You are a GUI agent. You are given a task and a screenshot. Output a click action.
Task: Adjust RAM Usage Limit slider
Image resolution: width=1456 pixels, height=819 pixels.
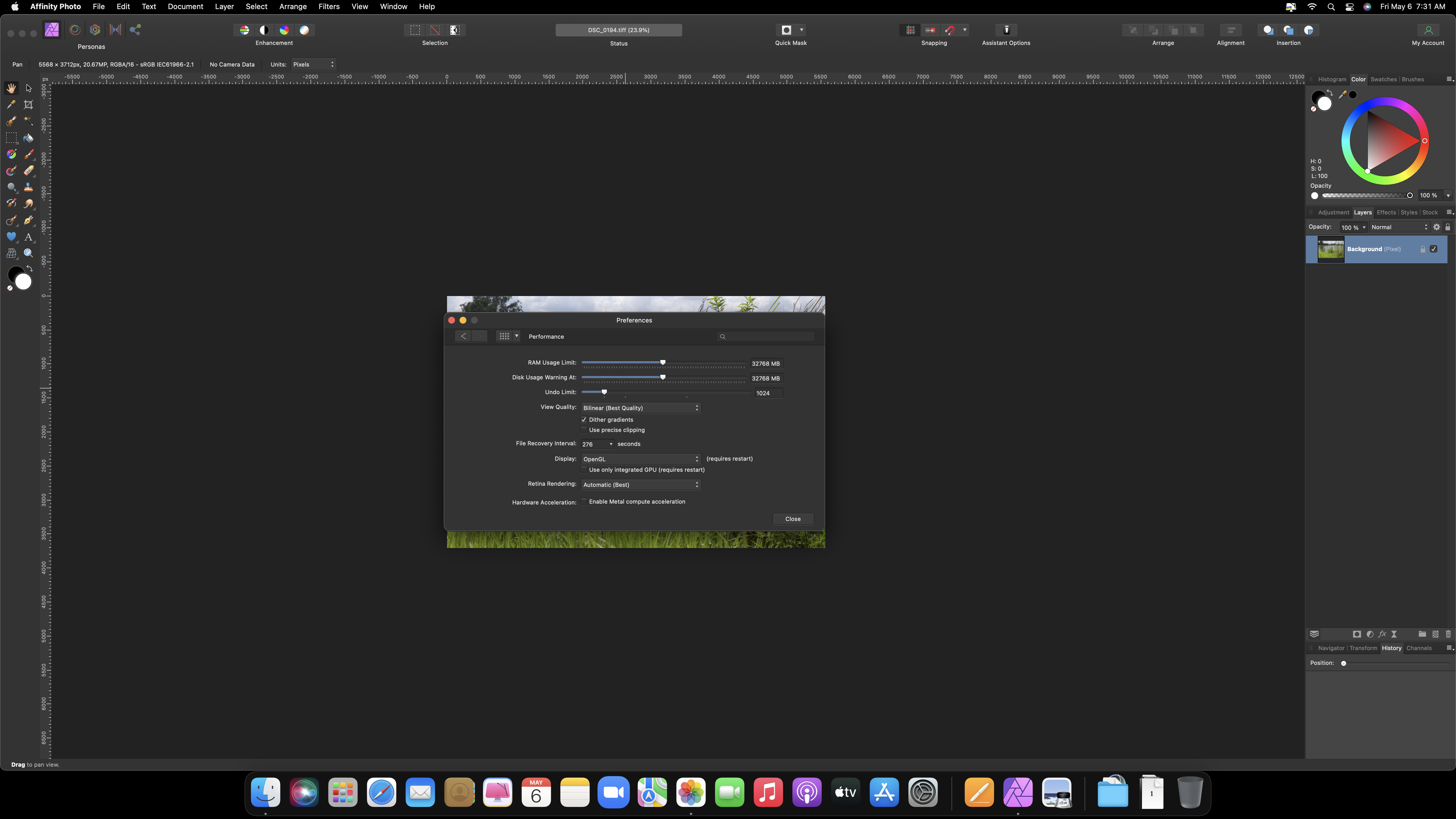click(663, 362)
